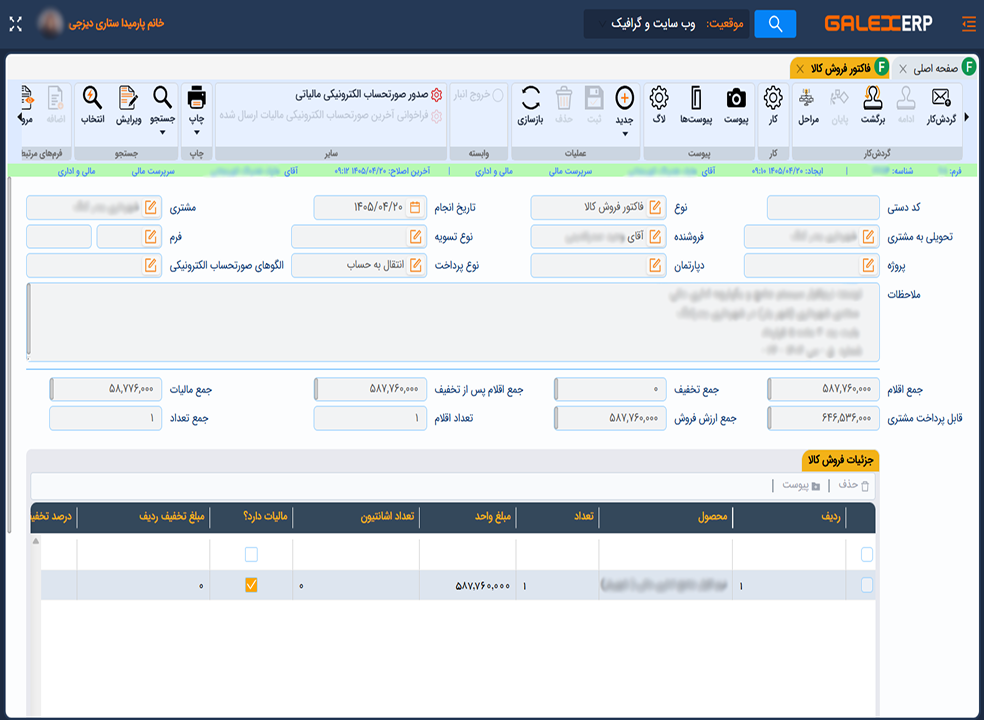Click into the ملاحظات notes text area

(453, 322)
